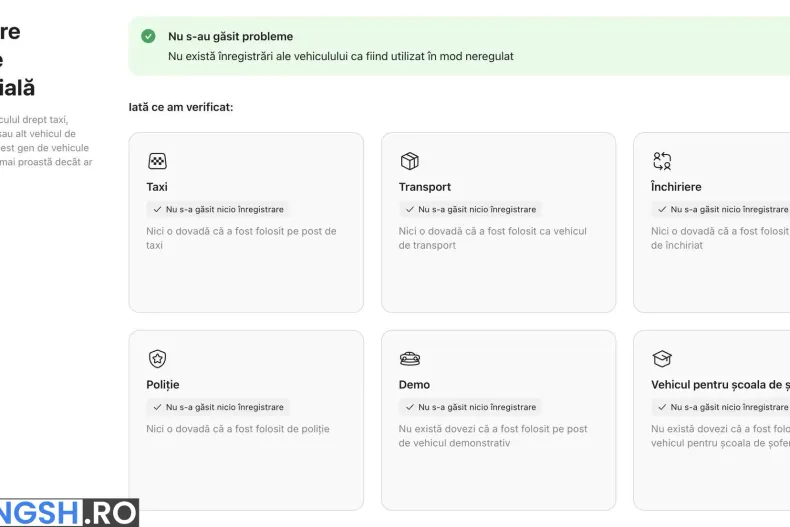Screen dimensions: 790x527
Task: Click the Demo card title
Action: coord(414,385)
